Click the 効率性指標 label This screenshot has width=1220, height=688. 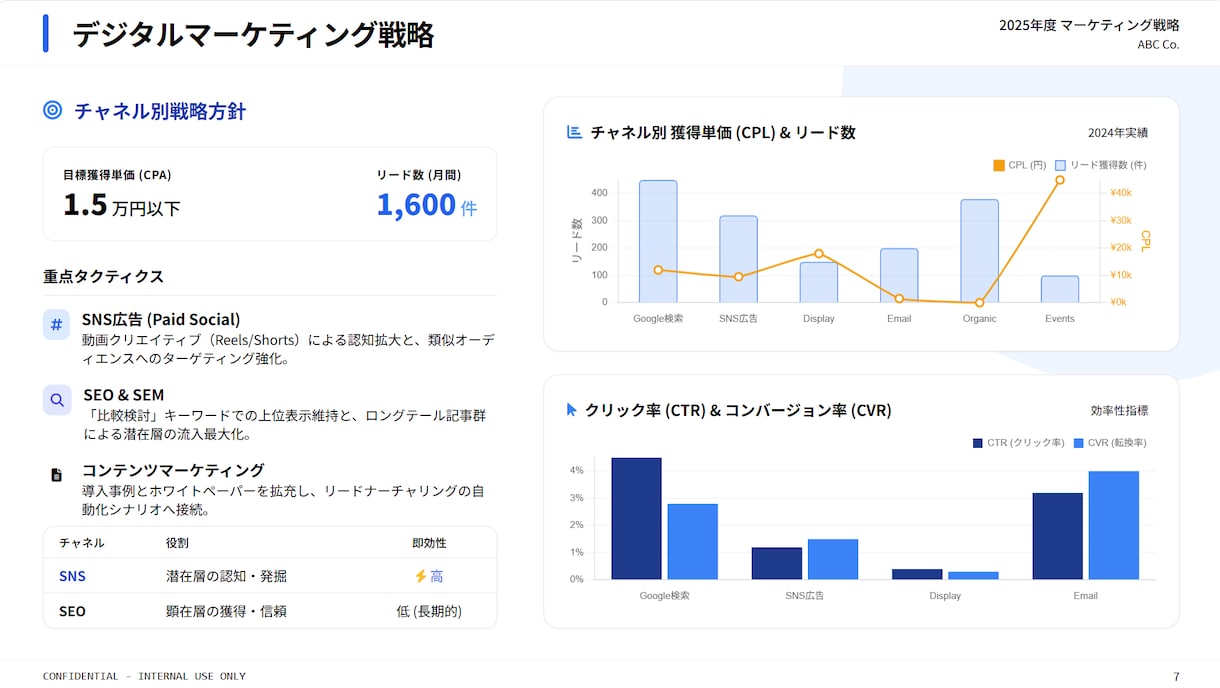[1119, 410]
